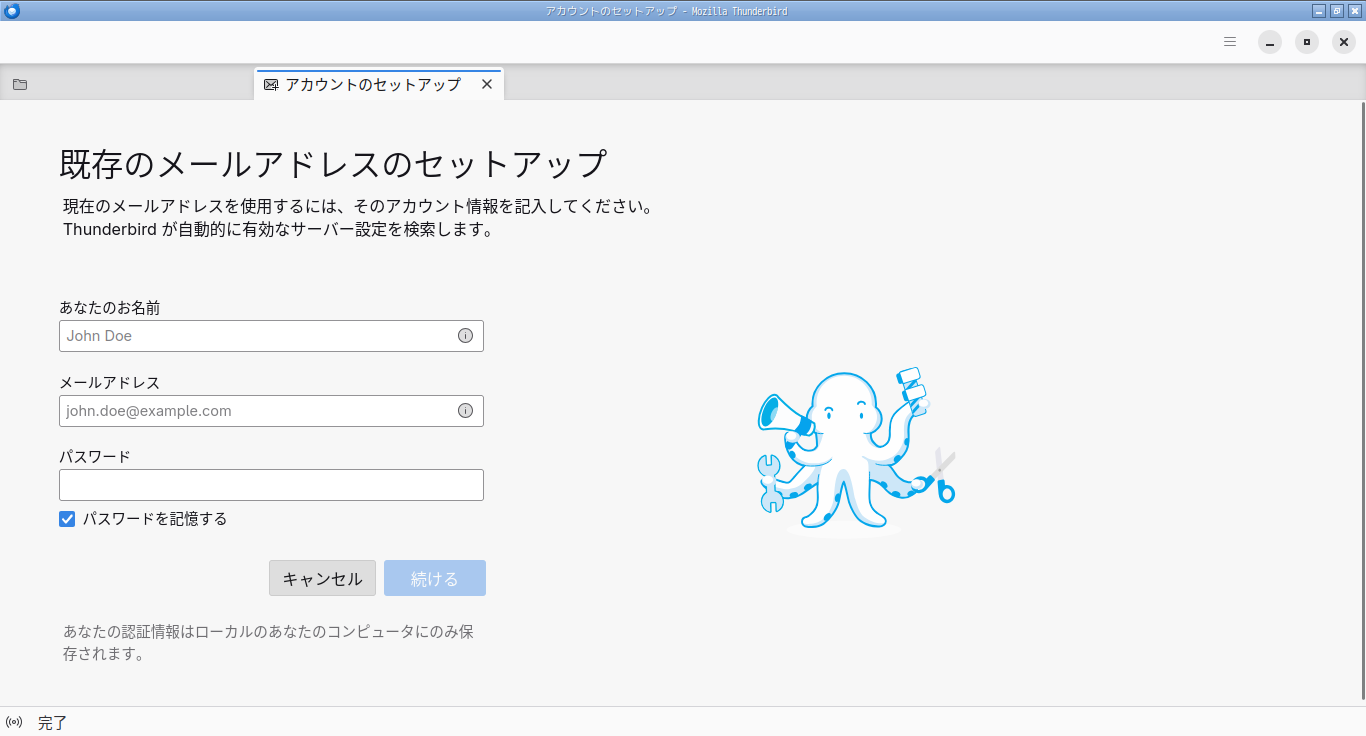Focus the あなたのお名前 input field
The image size is (1366, 736).
pos(271,336)
